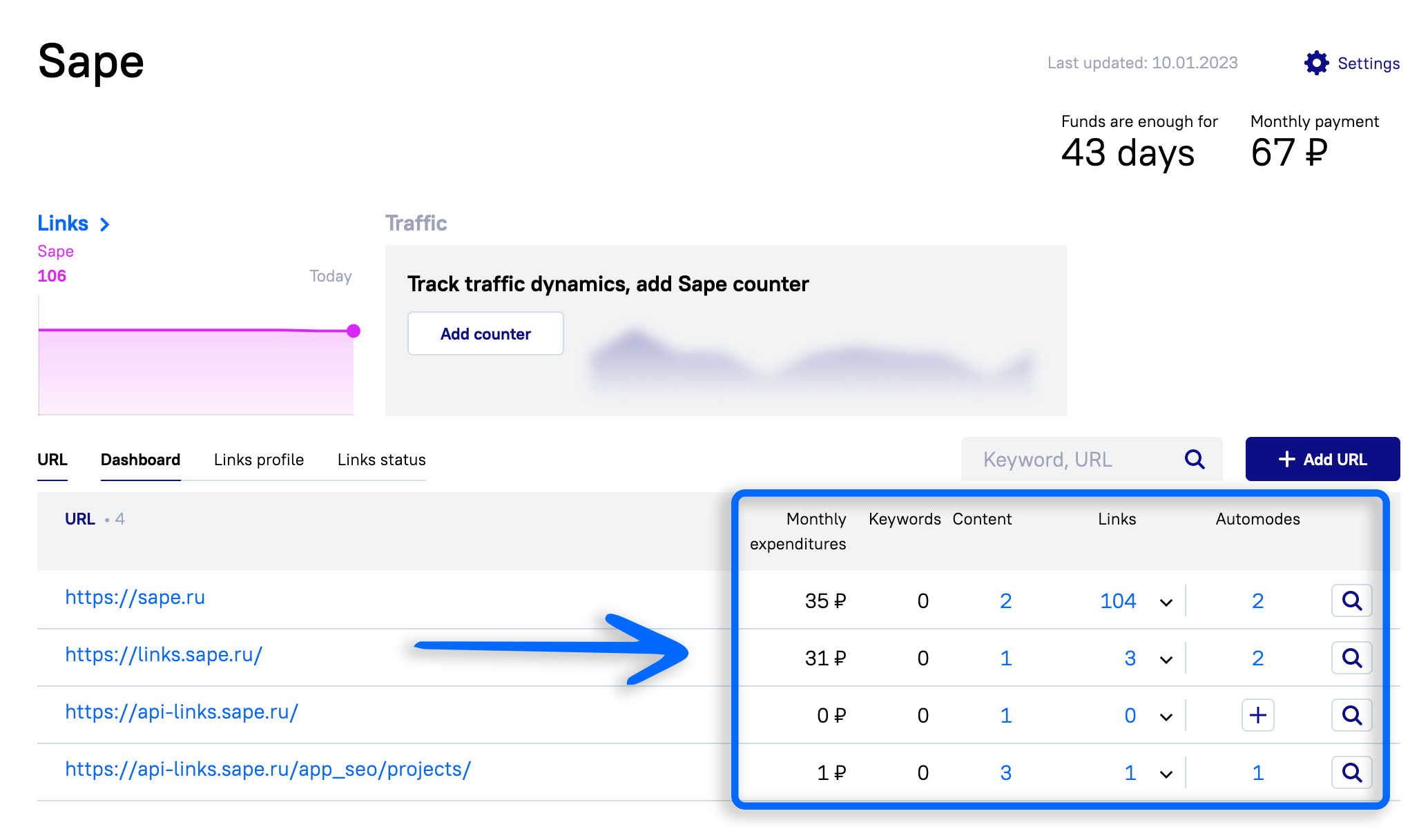This screenshot has width=1419, height=840.
Task: Open the Links section heading
Action: point(63,223)
